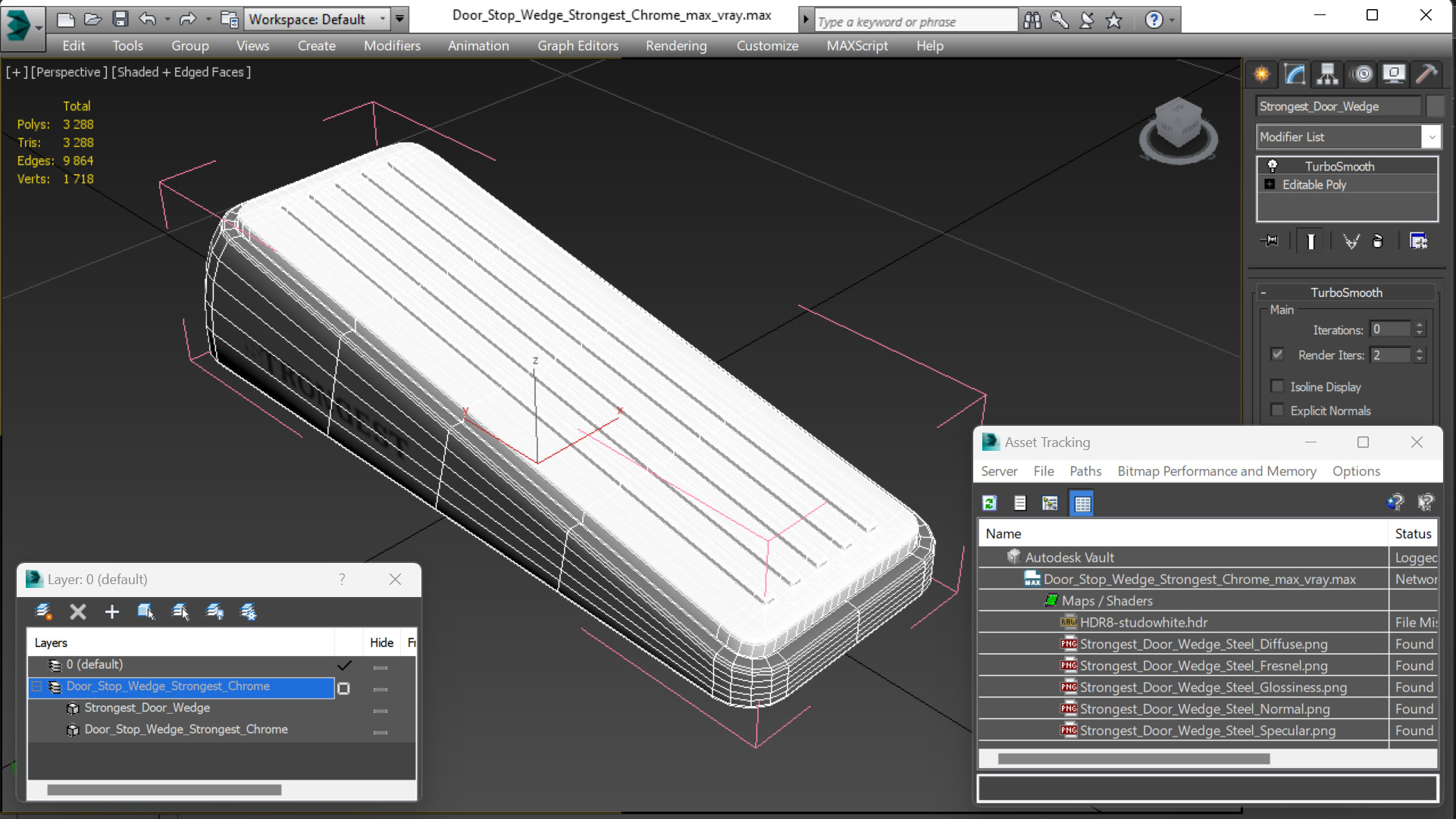Viewport: 1456px width, 819px height.
Task: Open the Hierarchy command panel tab
Action: point(1327,73)
